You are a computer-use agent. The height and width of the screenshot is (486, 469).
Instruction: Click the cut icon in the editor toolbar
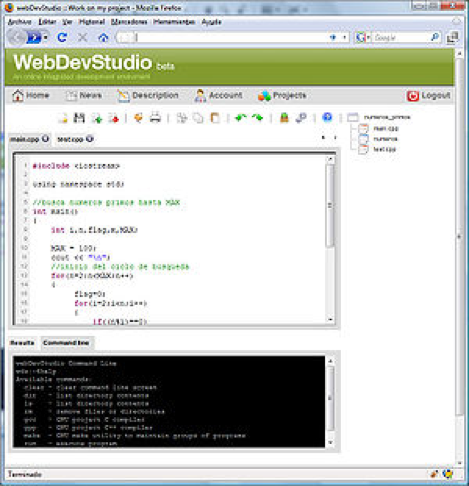coord(181,118)
